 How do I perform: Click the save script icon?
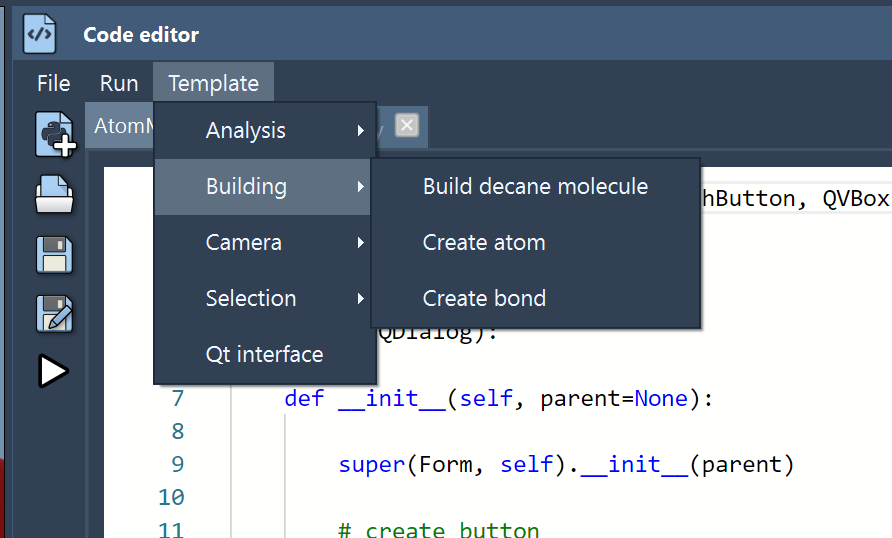(x=54, y=254)
